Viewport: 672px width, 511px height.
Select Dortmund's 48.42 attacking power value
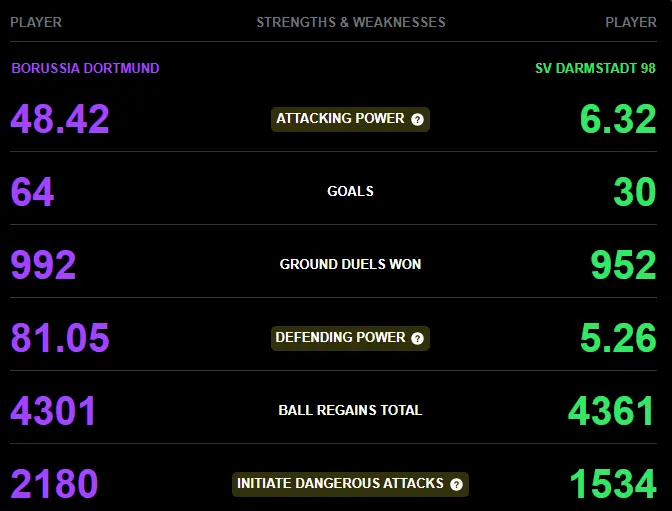tap(60, 119)
